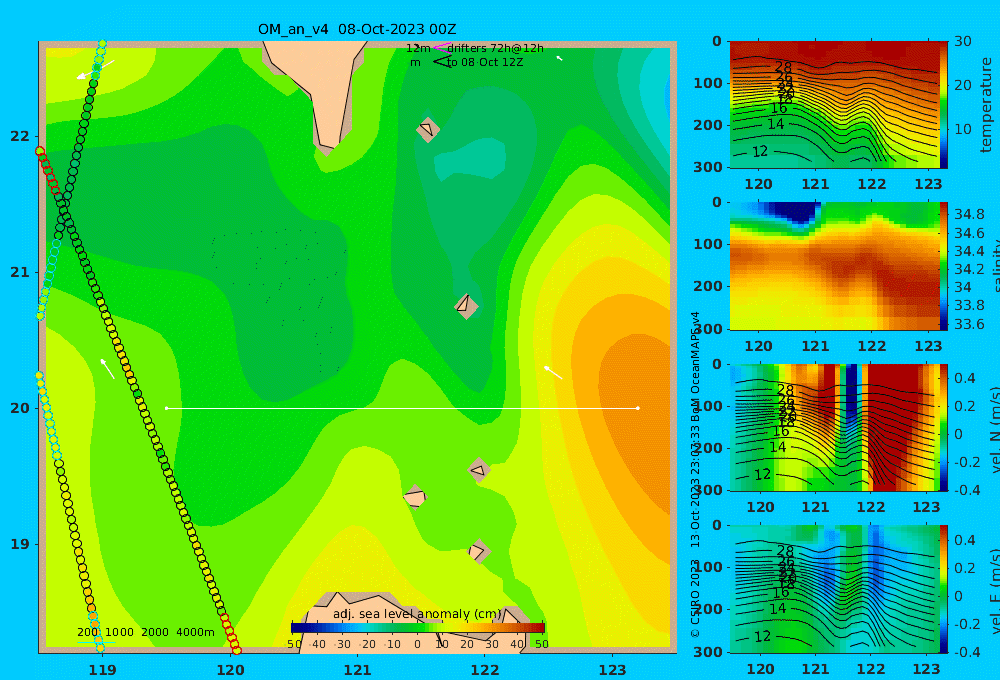The image size is (1000, 680).
Task: Click the salinity color scale bar
Action: click(944, 266)
